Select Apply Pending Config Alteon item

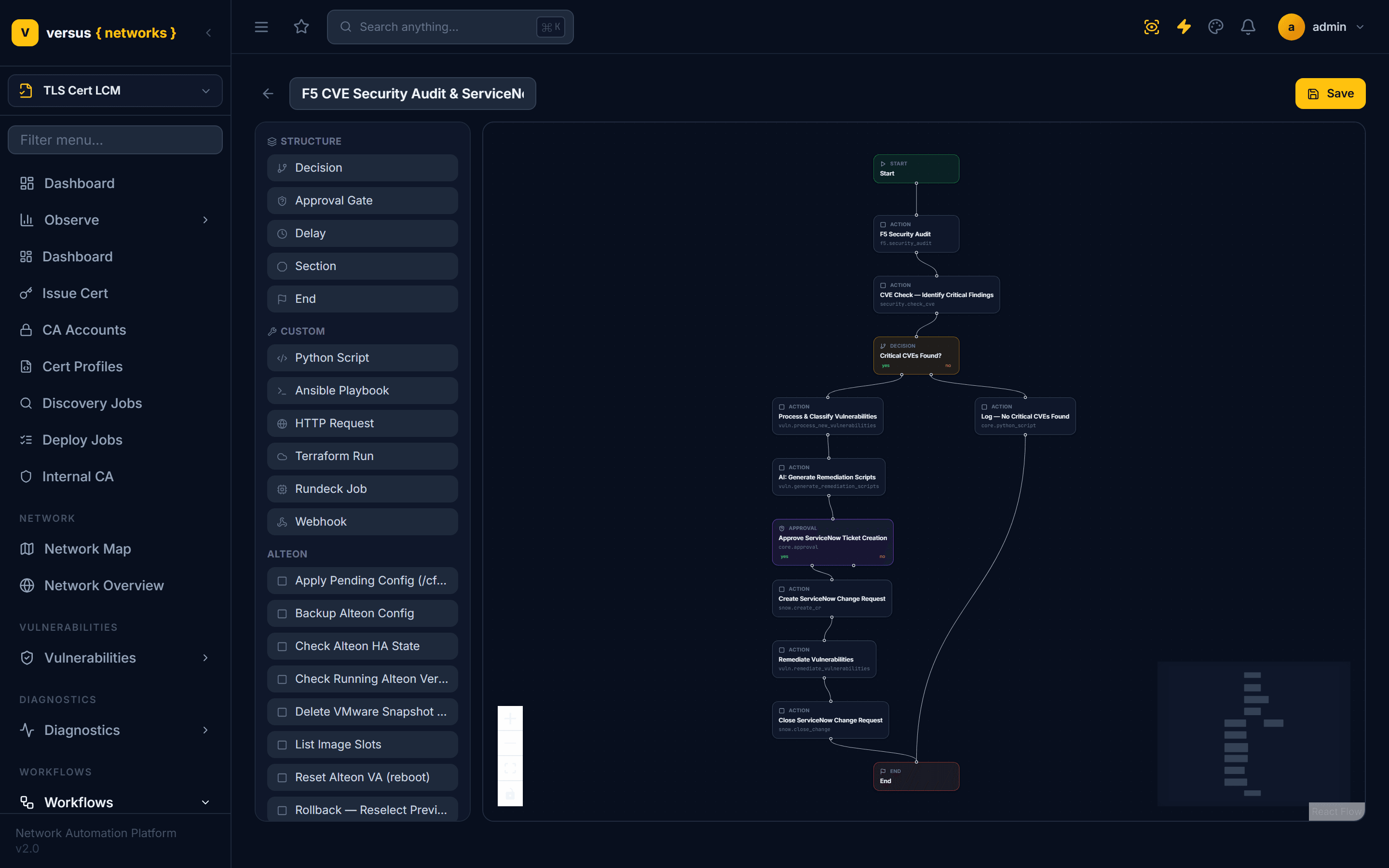(362, 581)
